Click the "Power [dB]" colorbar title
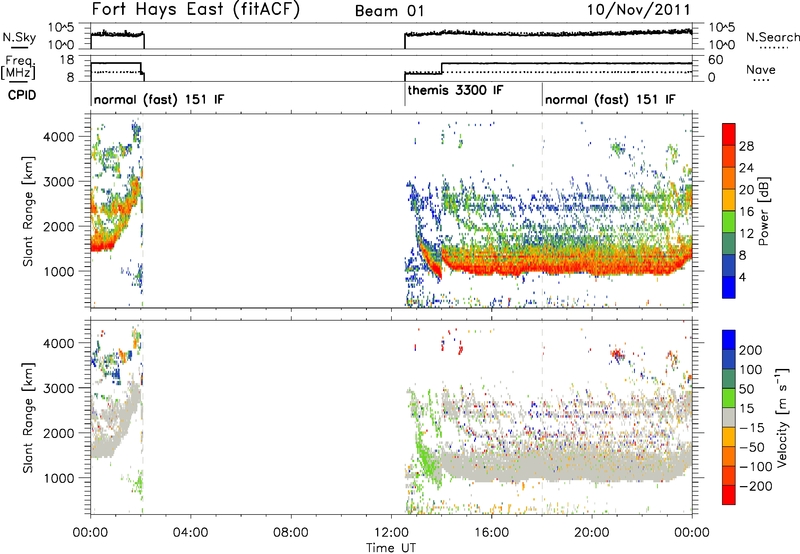 pyautogui.click(x=763, y=211)
